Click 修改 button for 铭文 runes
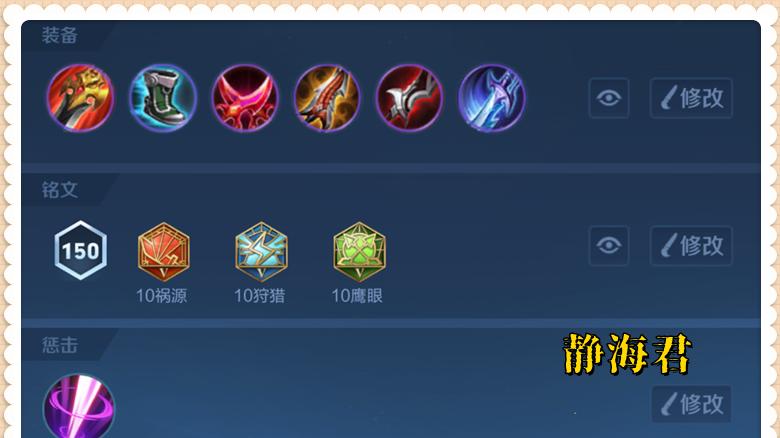 [691, 245]
